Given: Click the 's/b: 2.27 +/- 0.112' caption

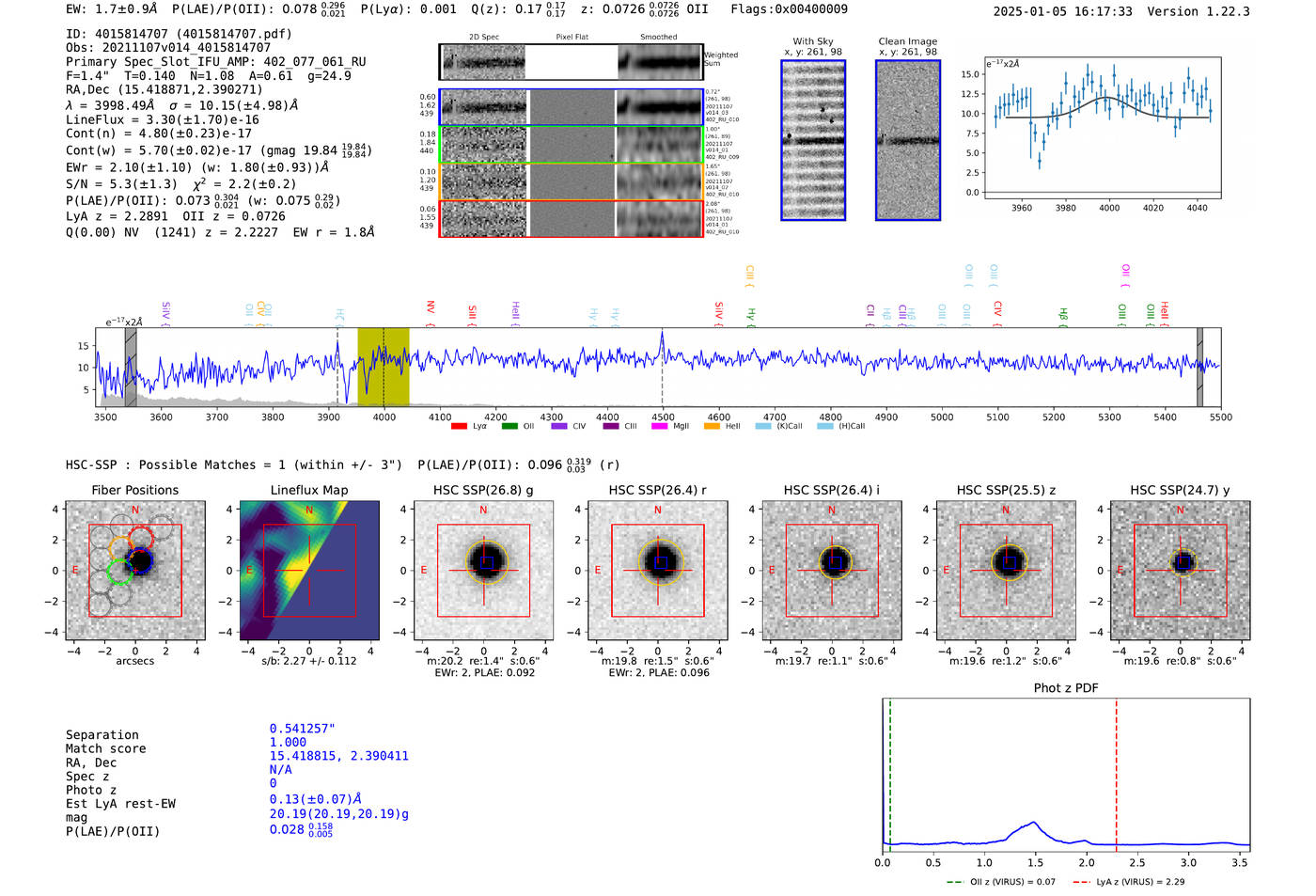Looking at the screenshot, I should 309,661.
